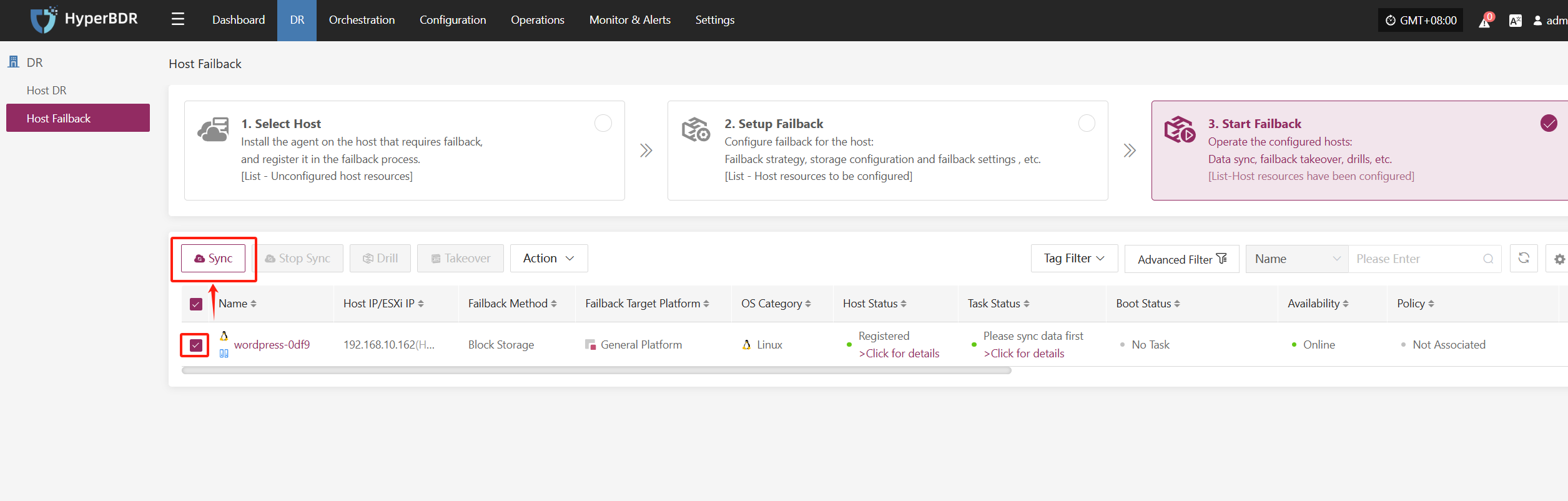Focus the Please Enter search field
This screenshot has width=1568, height=501.
coord(1415,259)
